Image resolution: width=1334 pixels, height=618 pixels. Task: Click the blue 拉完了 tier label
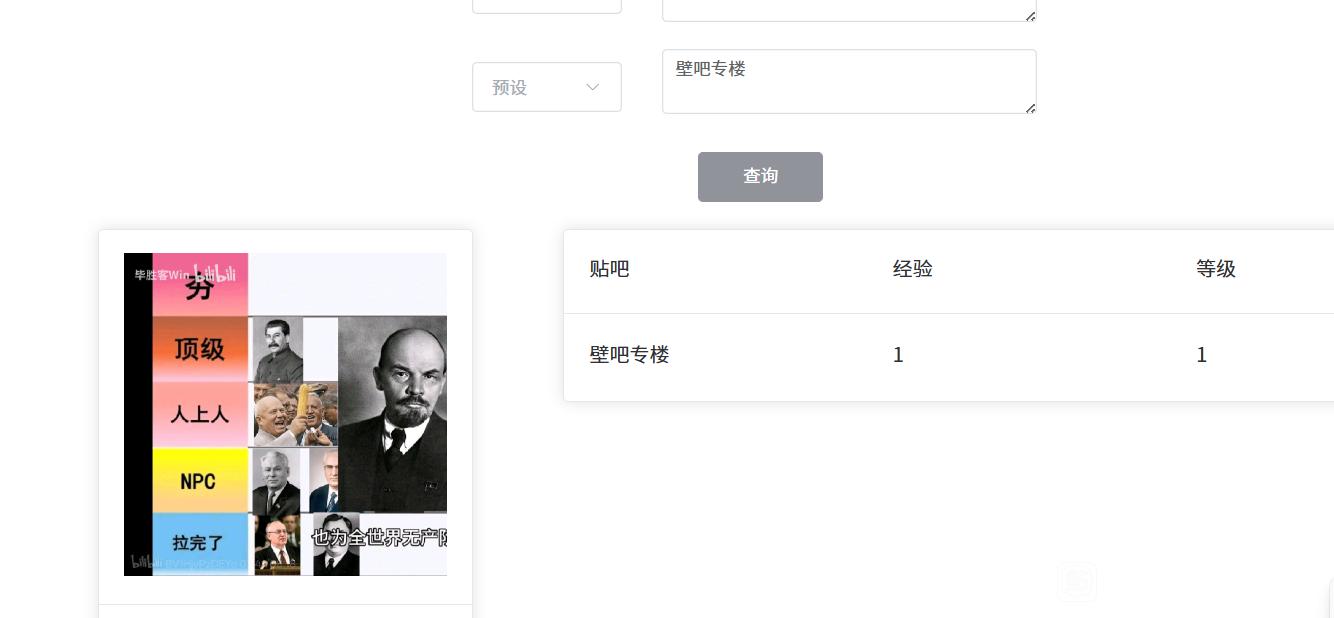coord(199,543)
